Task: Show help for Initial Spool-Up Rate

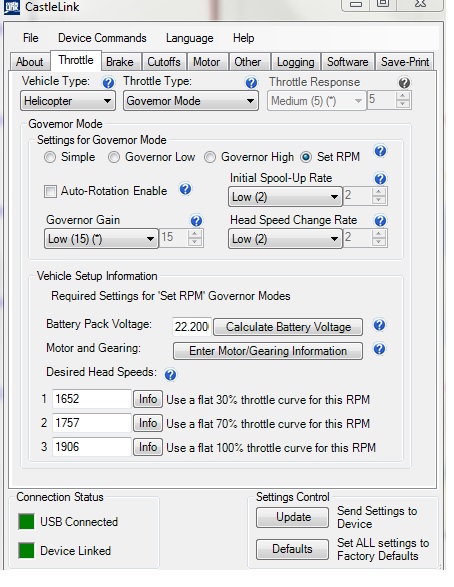Action: [x=380, y=179]
